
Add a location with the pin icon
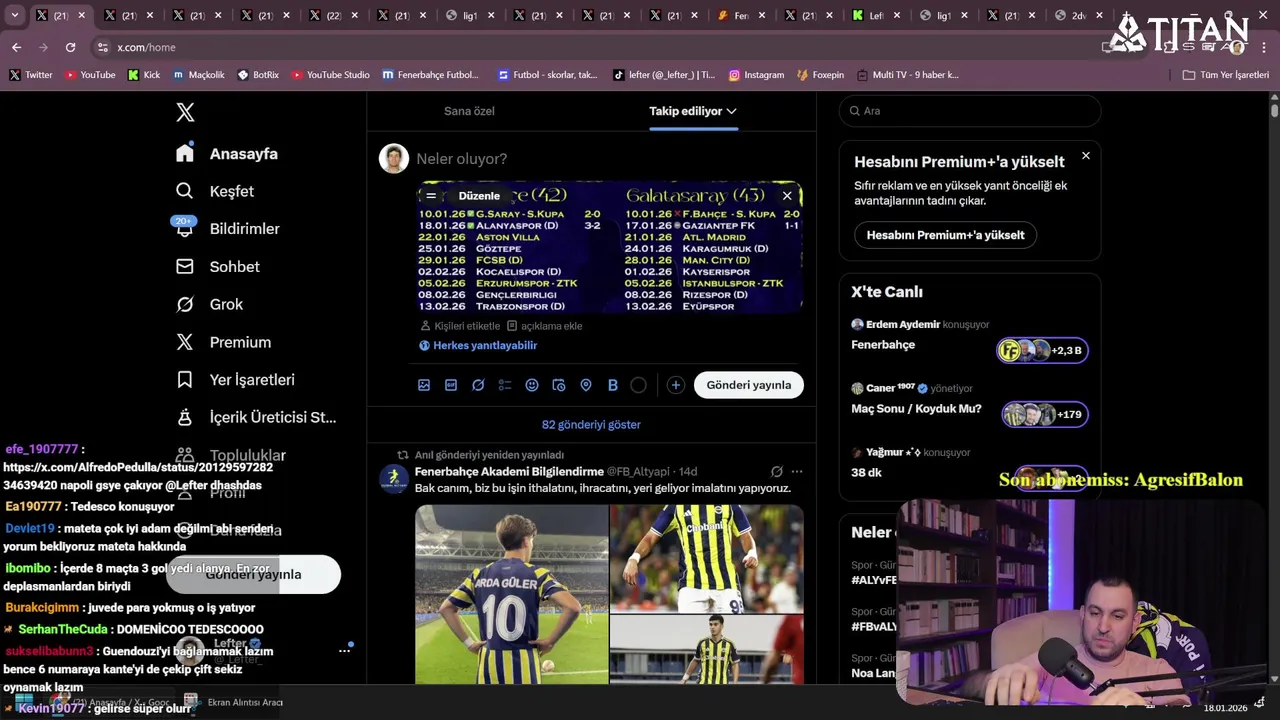pos(586,385)
